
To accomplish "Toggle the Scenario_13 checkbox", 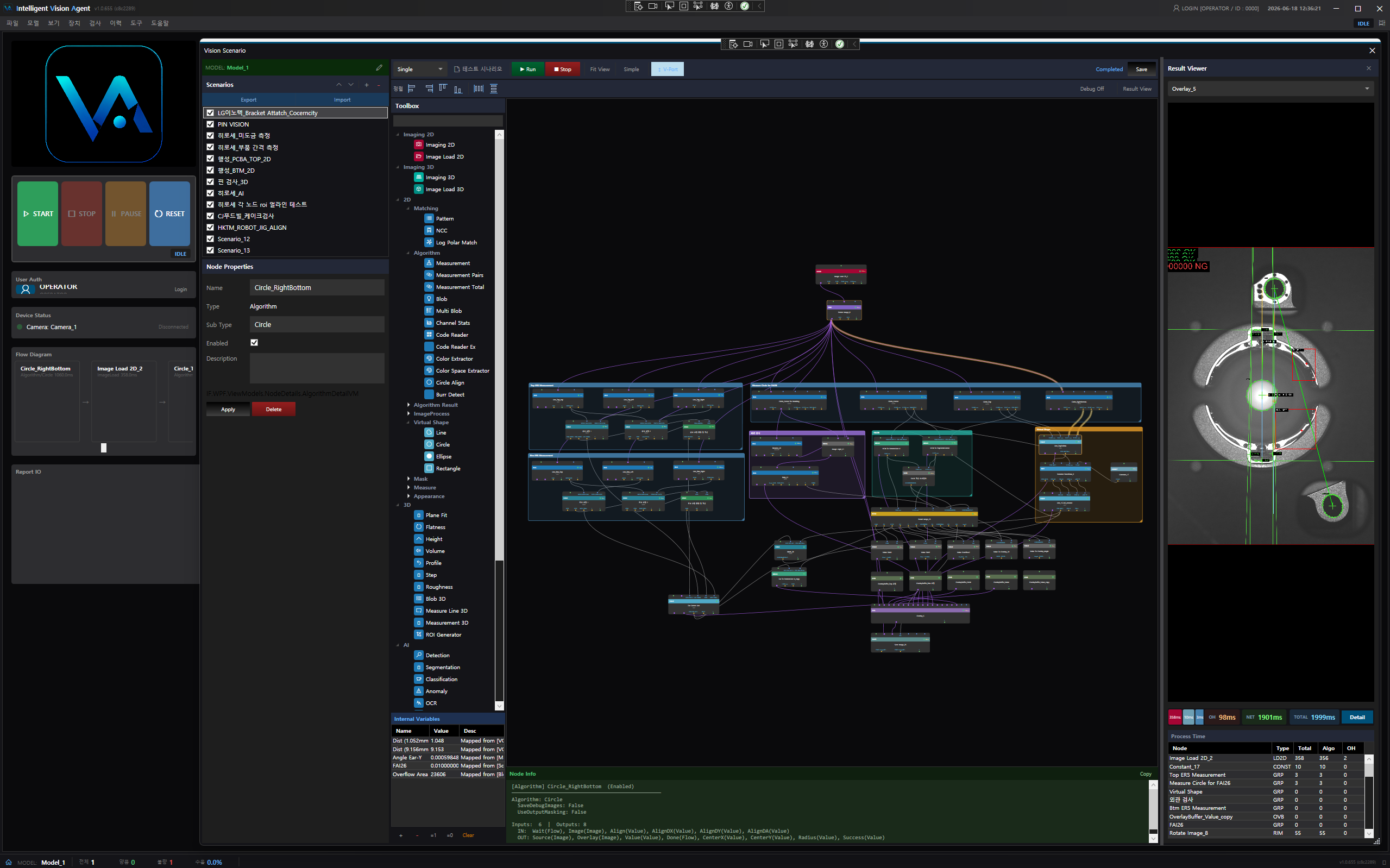I will (210, 250).
